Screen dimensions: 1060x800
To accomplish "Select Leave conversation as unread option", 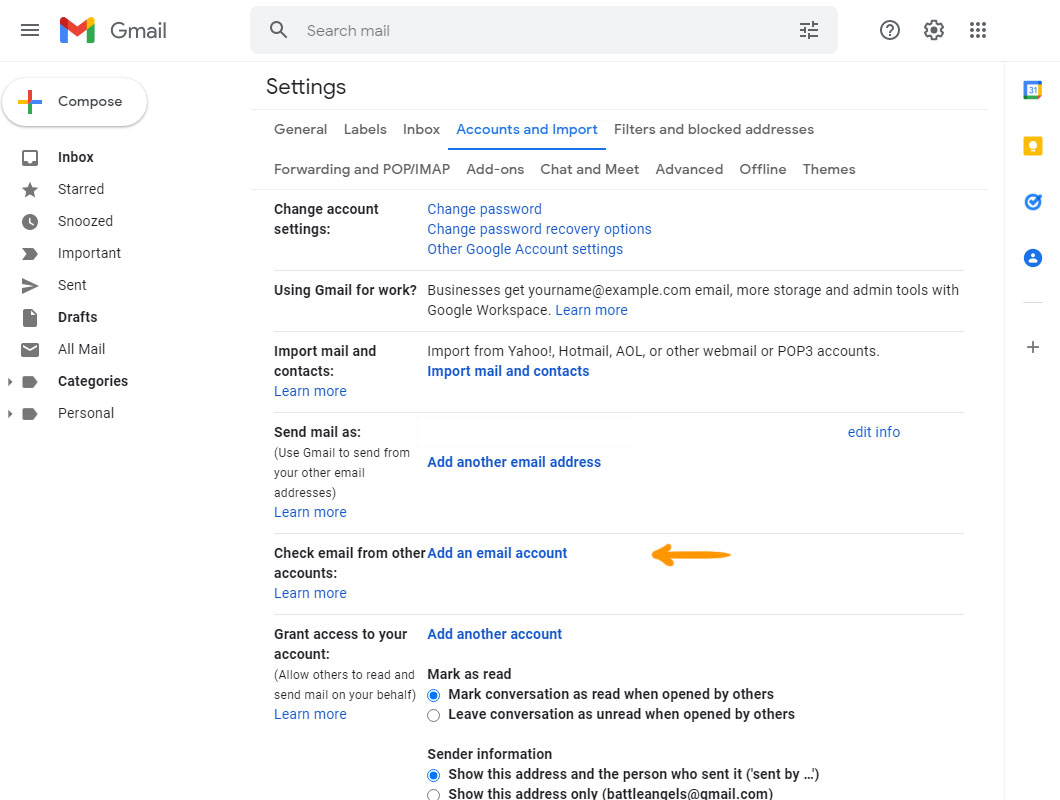I will click(x=434, y=715).
